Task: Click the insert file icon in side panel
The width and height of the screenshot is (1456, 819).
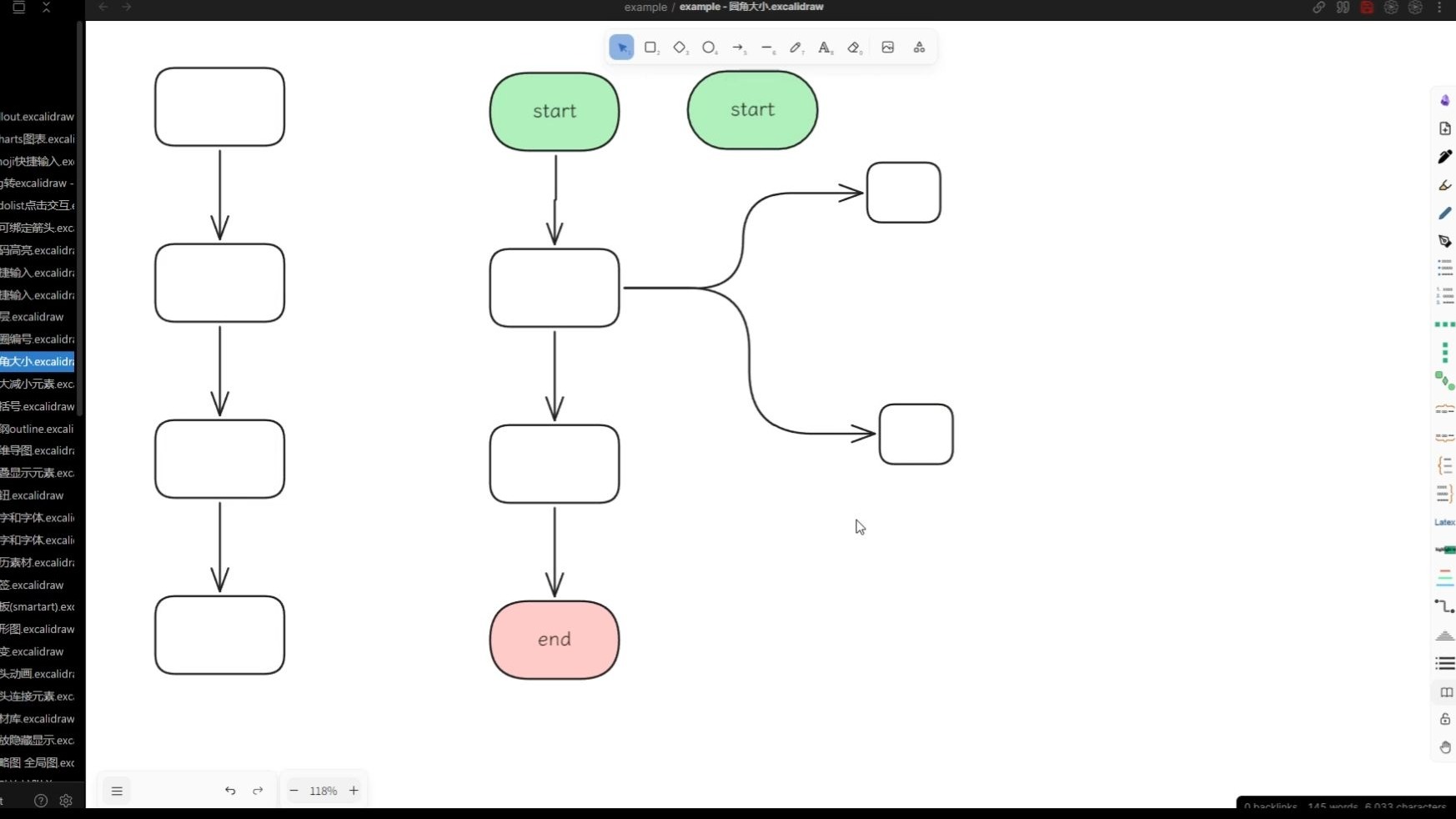Action: tap(1445, 128)
